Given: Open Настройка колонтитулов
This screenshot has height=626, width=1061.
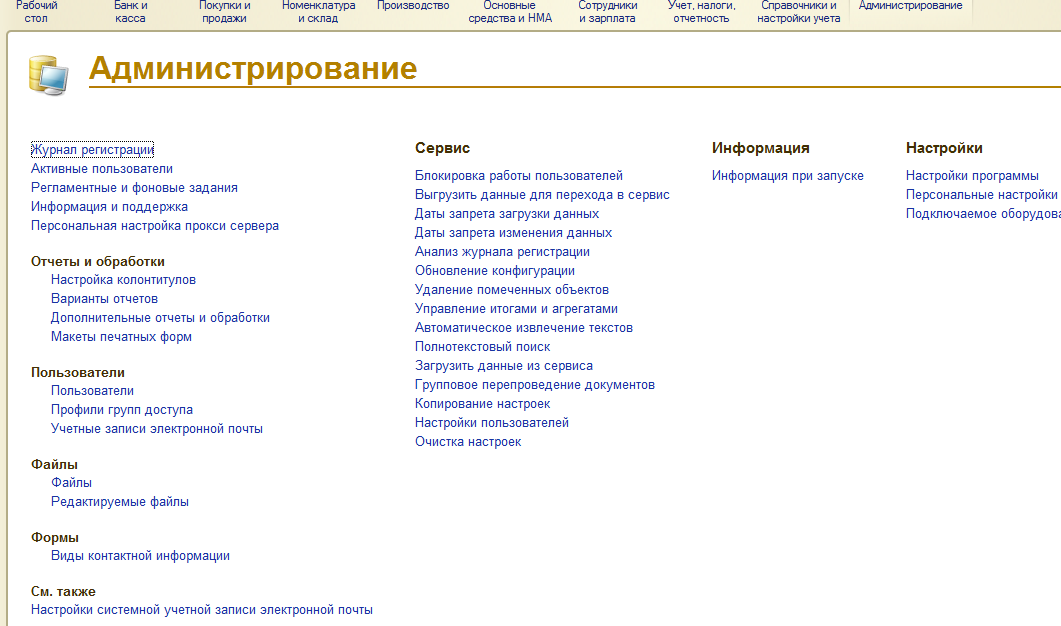Looking at the screenshot, I should 123,280.
